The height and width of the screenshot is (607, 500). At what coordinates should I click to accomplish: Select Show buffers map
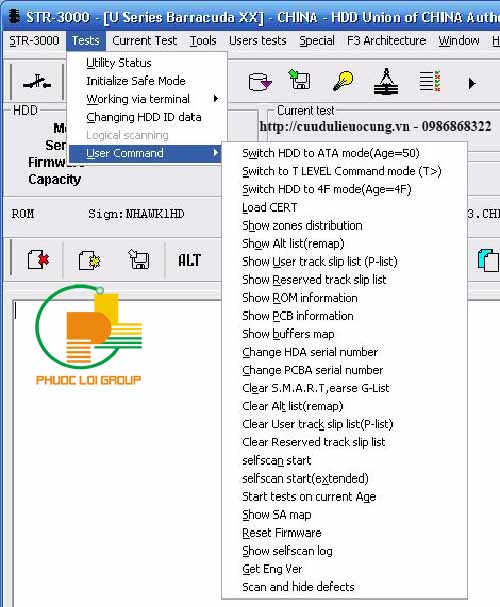344,334
